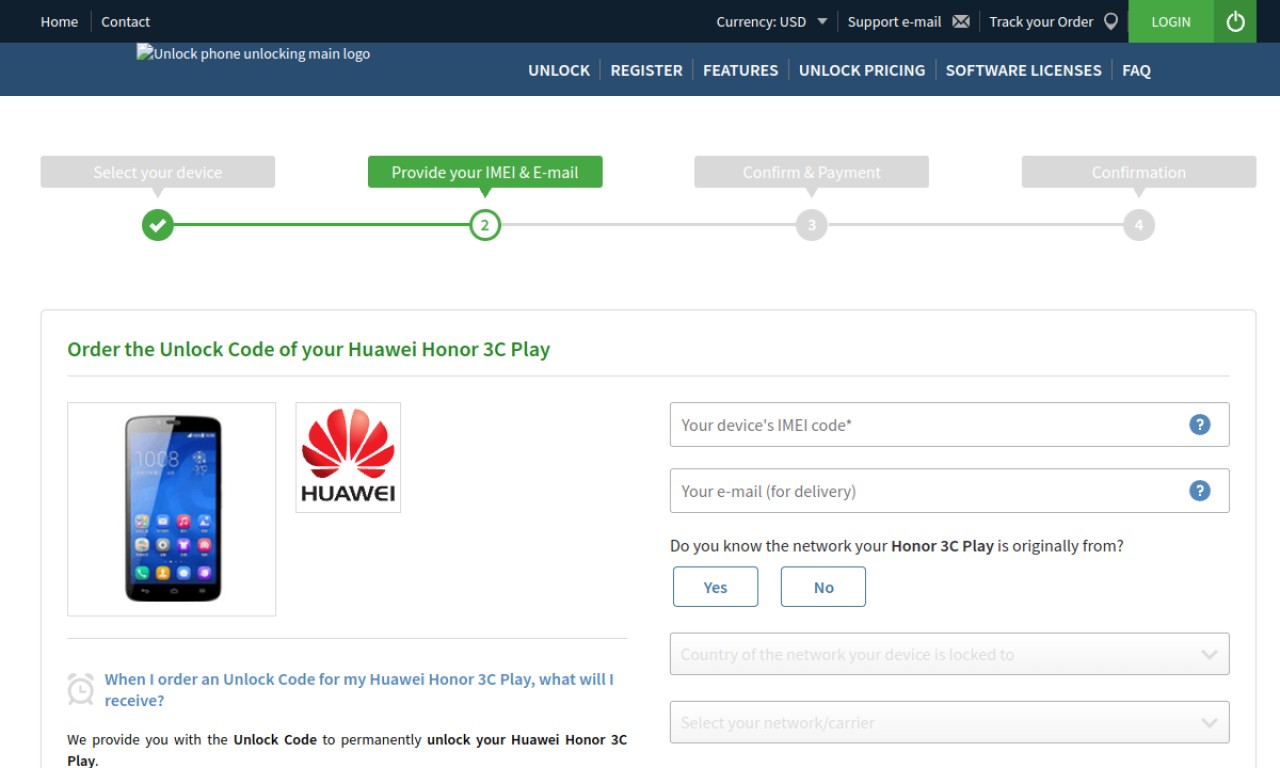Click the Support e-mail link text
The image size is (1280, 768).
pos(894,21)
